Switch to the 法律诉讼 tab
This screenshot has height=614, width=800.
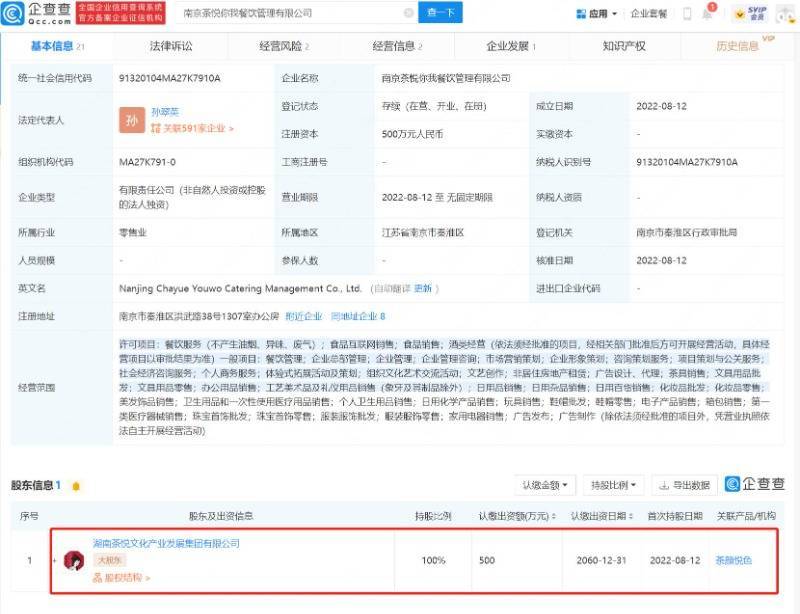(171, 46)
